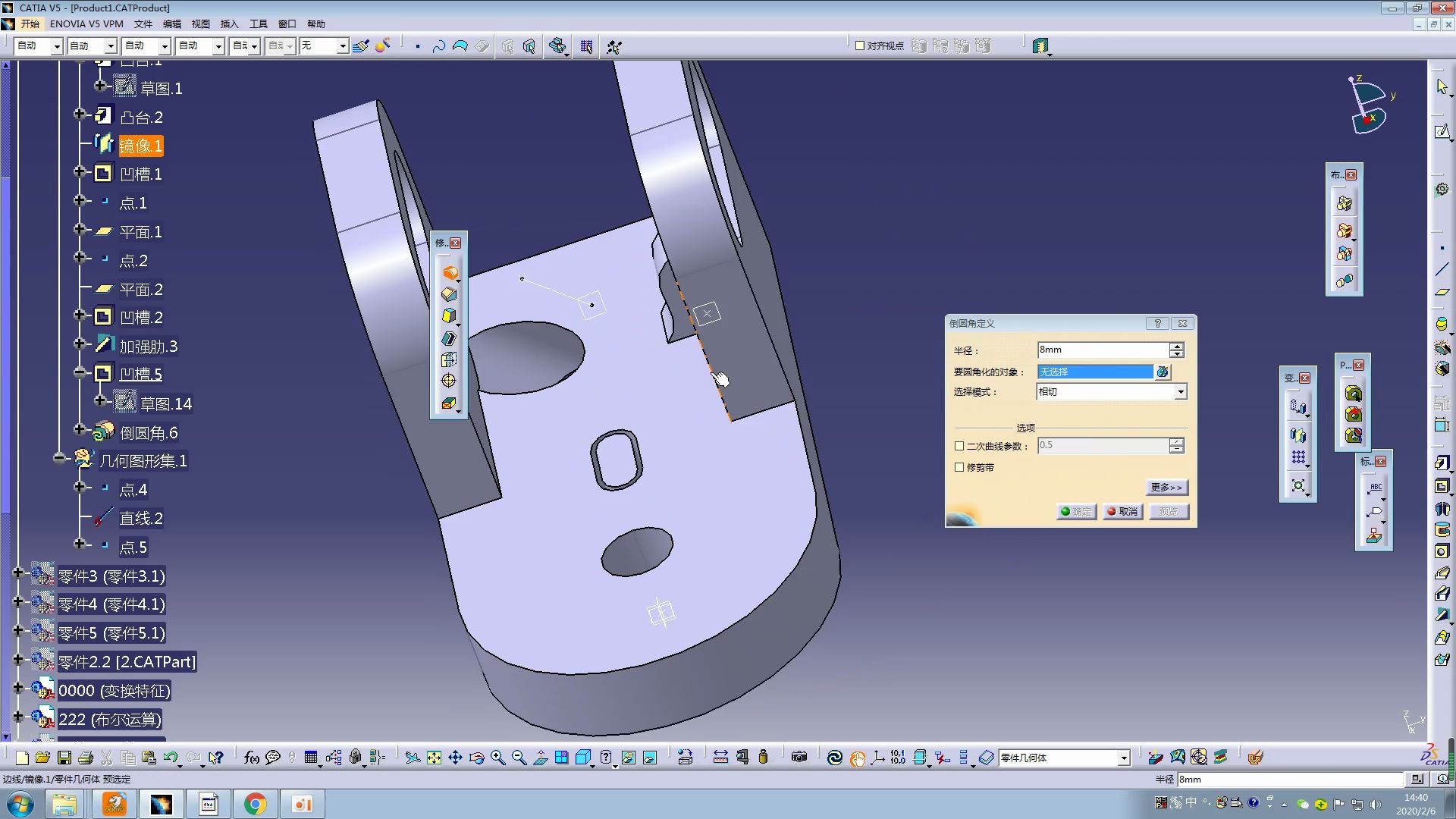
Task: Click the Pan view icon
Action: point(455,758)
